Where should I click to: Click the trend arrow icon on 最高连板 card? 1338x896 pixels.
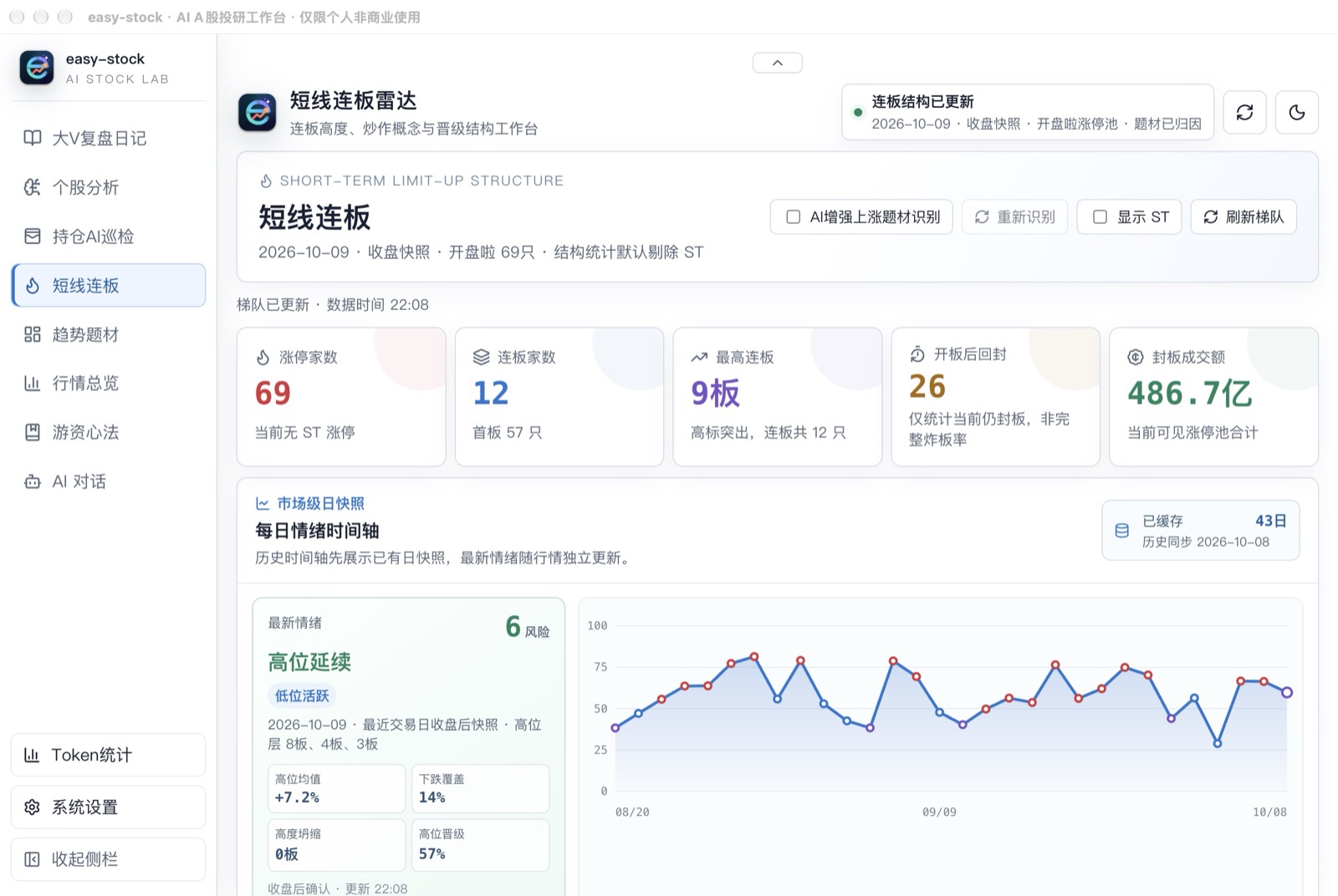pos(699,358)
